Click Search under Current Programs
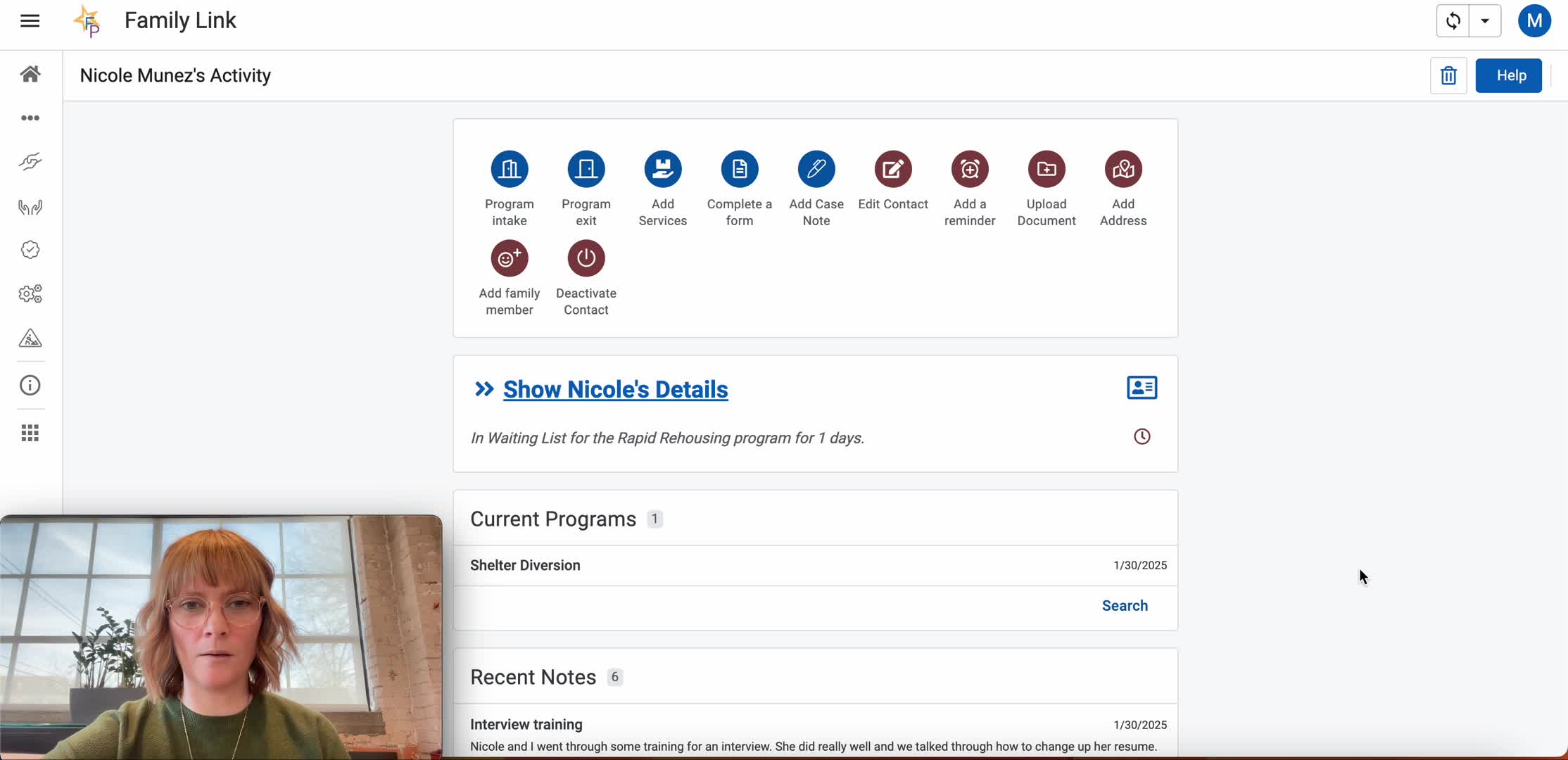1568x760 pixels. 1125,606
